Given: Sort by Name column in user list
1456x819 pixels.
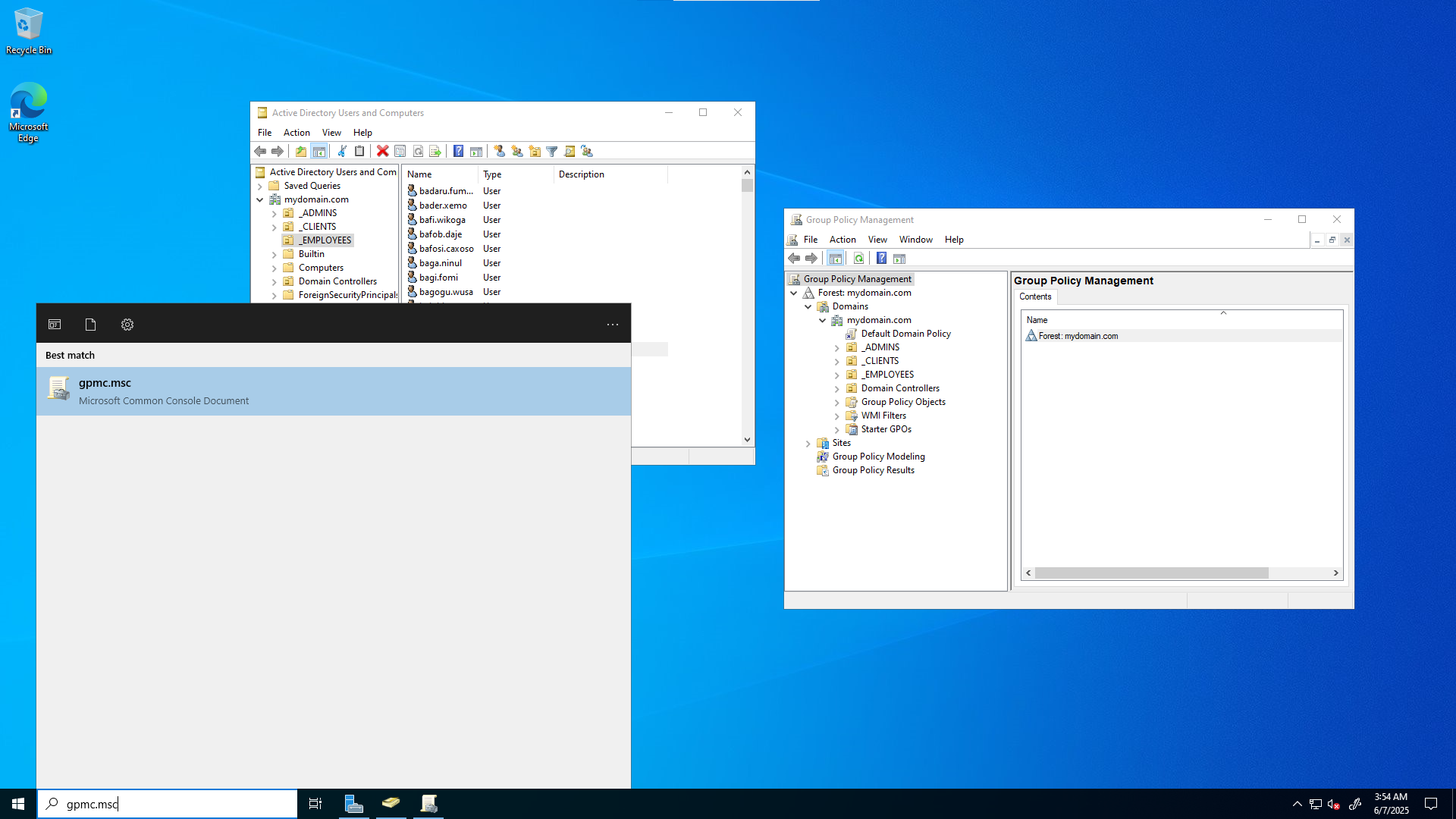Looking at the screenshot, I should pyautogui.click(x=441, y=174).
